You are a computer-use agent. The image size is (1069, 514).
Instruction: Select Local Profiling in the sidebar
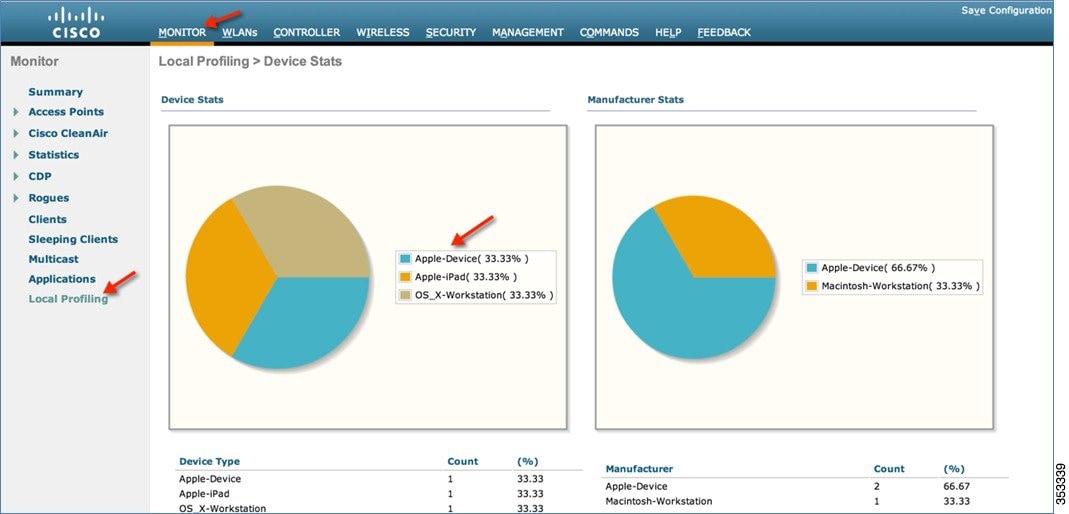pyautogui.click(x=68, y=299)
